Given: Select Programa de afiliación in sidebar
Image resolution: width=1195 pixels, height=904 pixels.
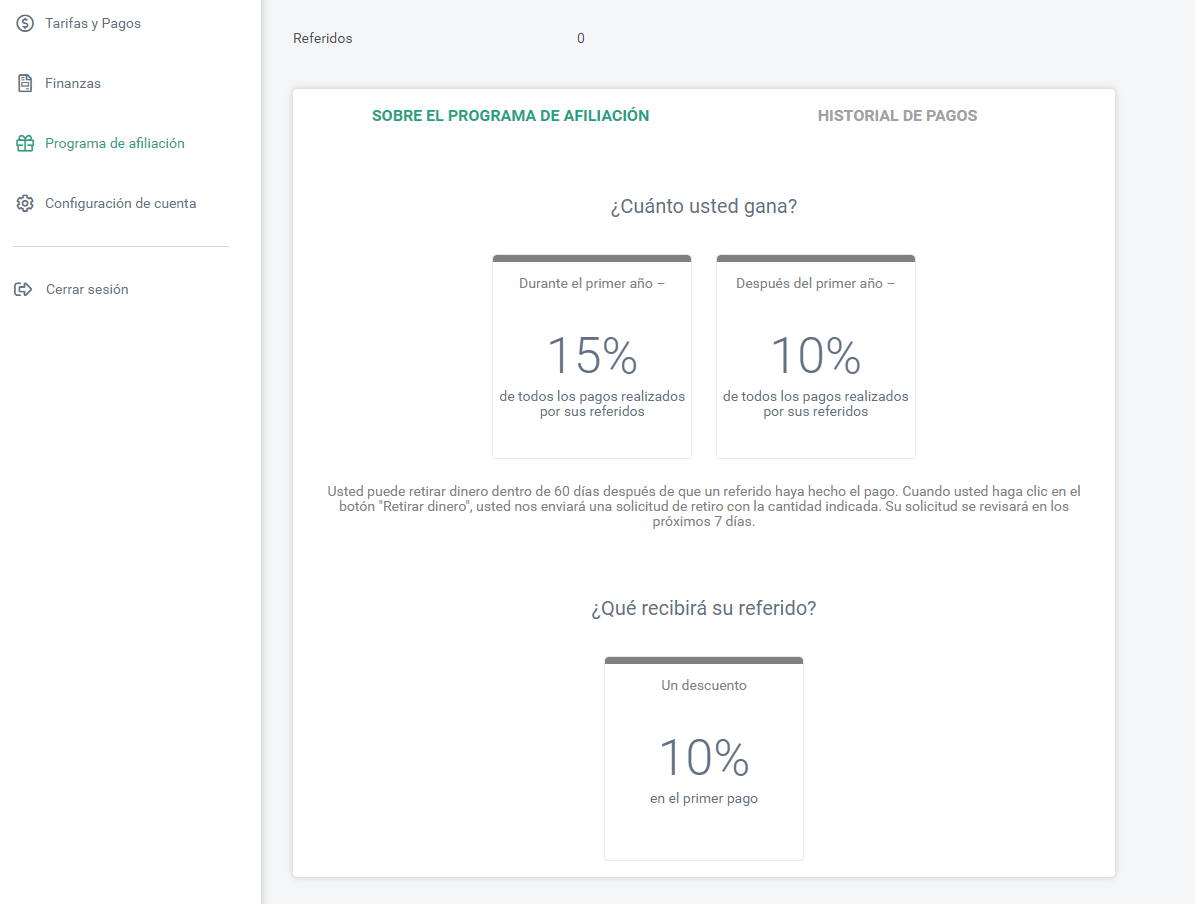Looking at the screenshot, I should pyautogui.click(x=114, y=143).
